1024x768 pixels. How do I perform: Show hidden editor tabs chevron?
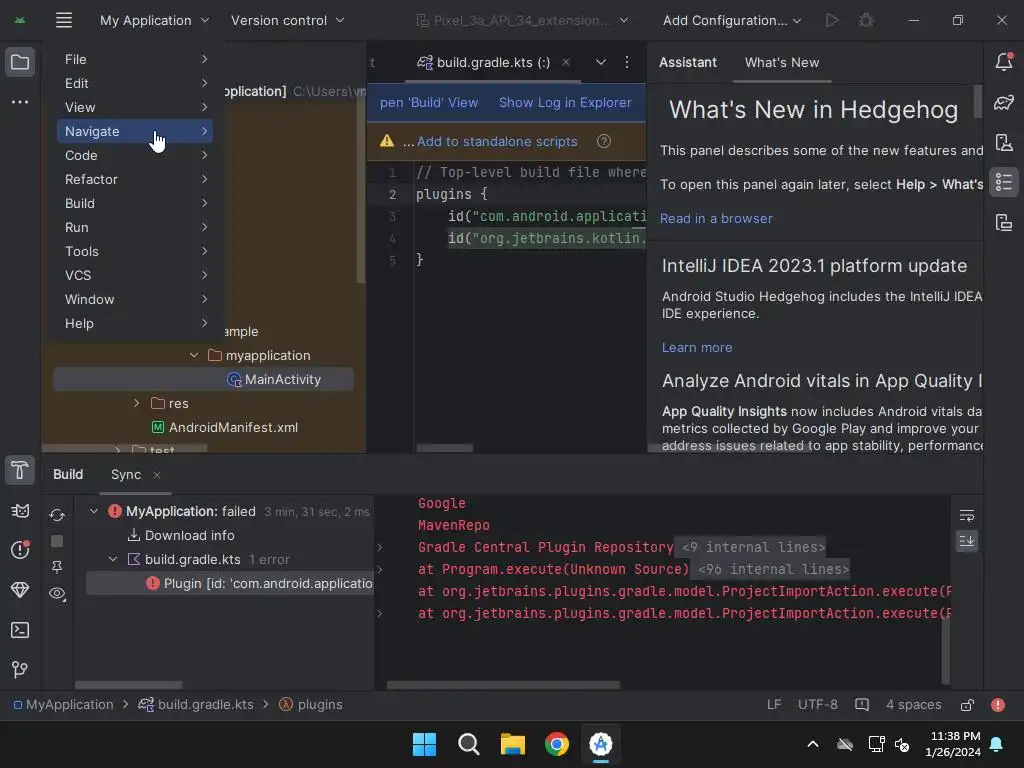point(601,62)
